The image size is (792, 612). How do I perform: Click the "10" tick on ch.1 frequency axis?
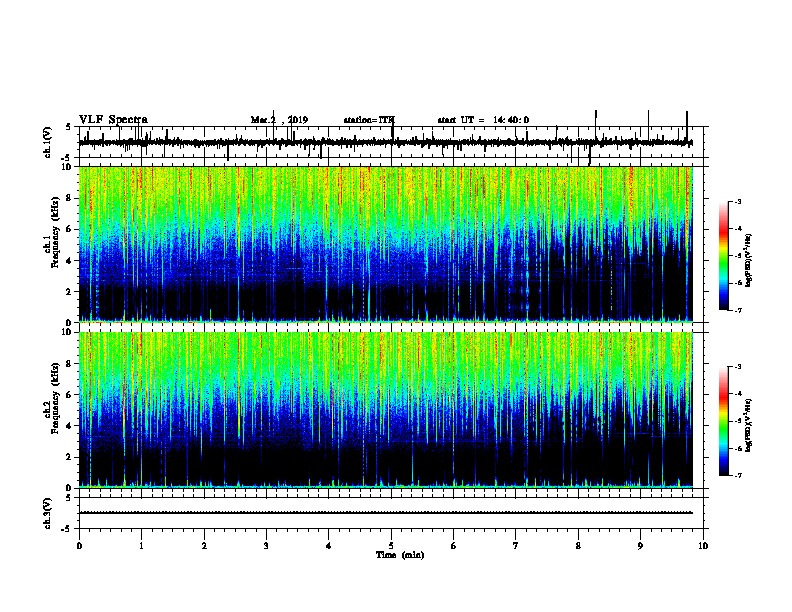click(67, 167)
